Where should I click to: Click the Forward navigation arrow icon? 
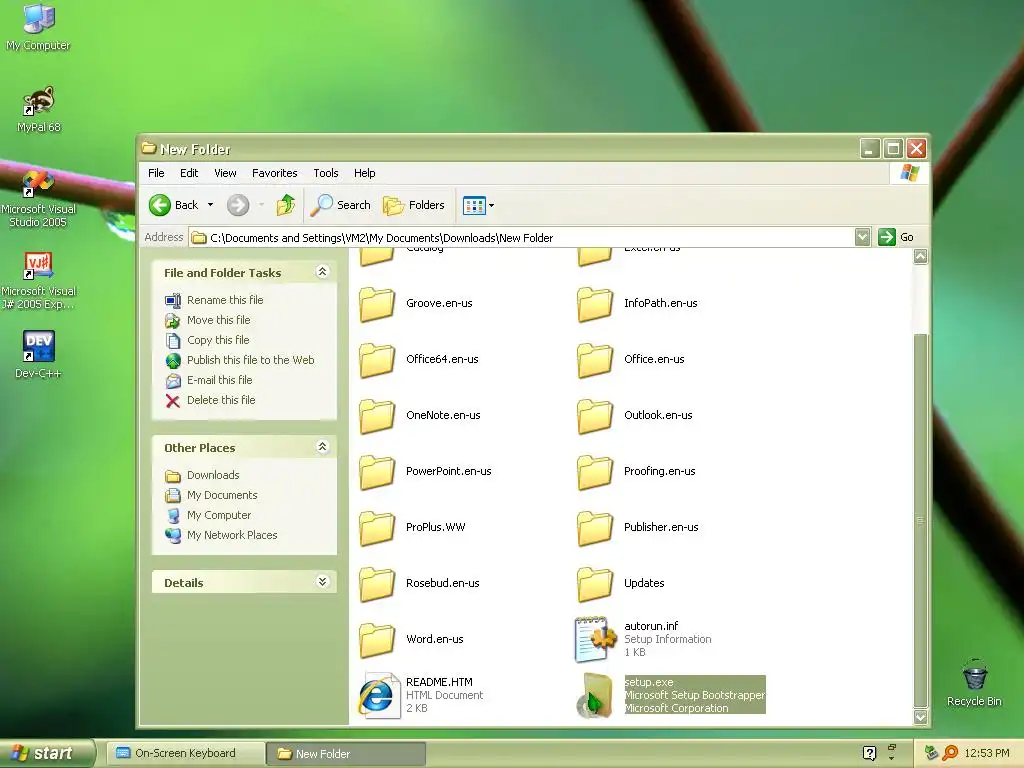coord(238,205)
